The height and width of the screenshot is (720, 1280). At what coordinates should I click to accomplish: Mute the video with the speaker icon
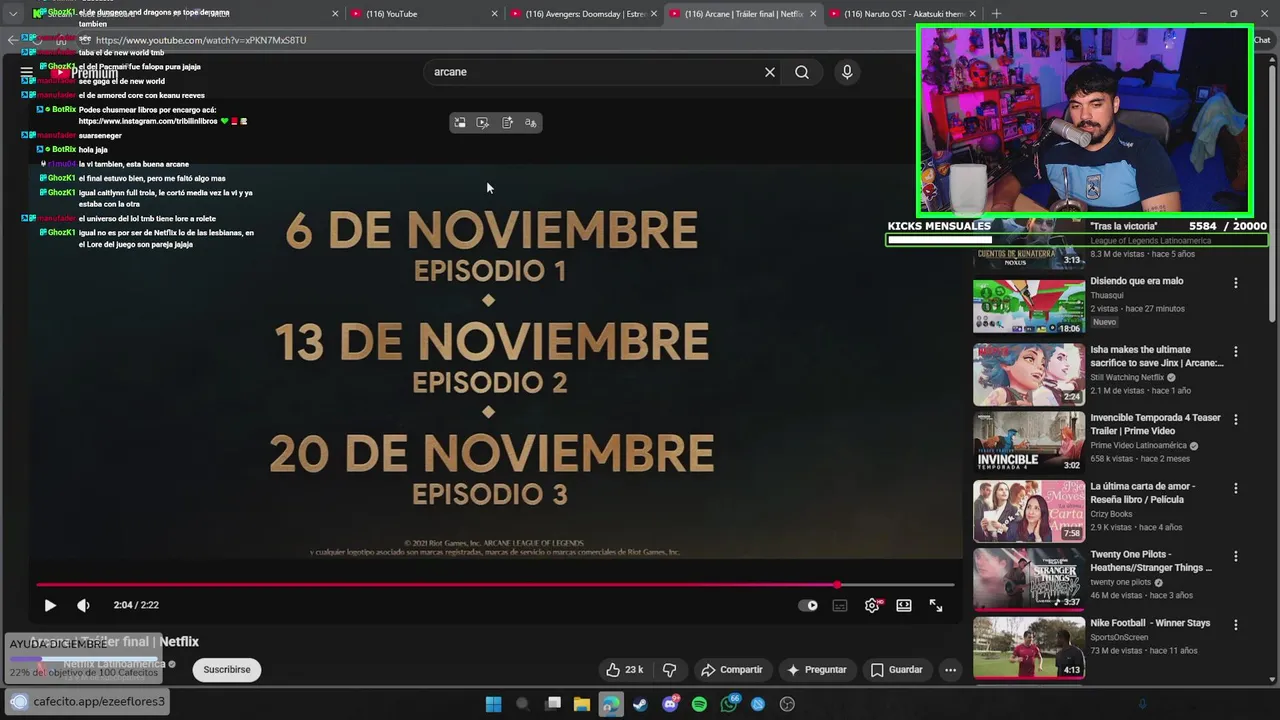pyautogui.click(x=83, y=605)
